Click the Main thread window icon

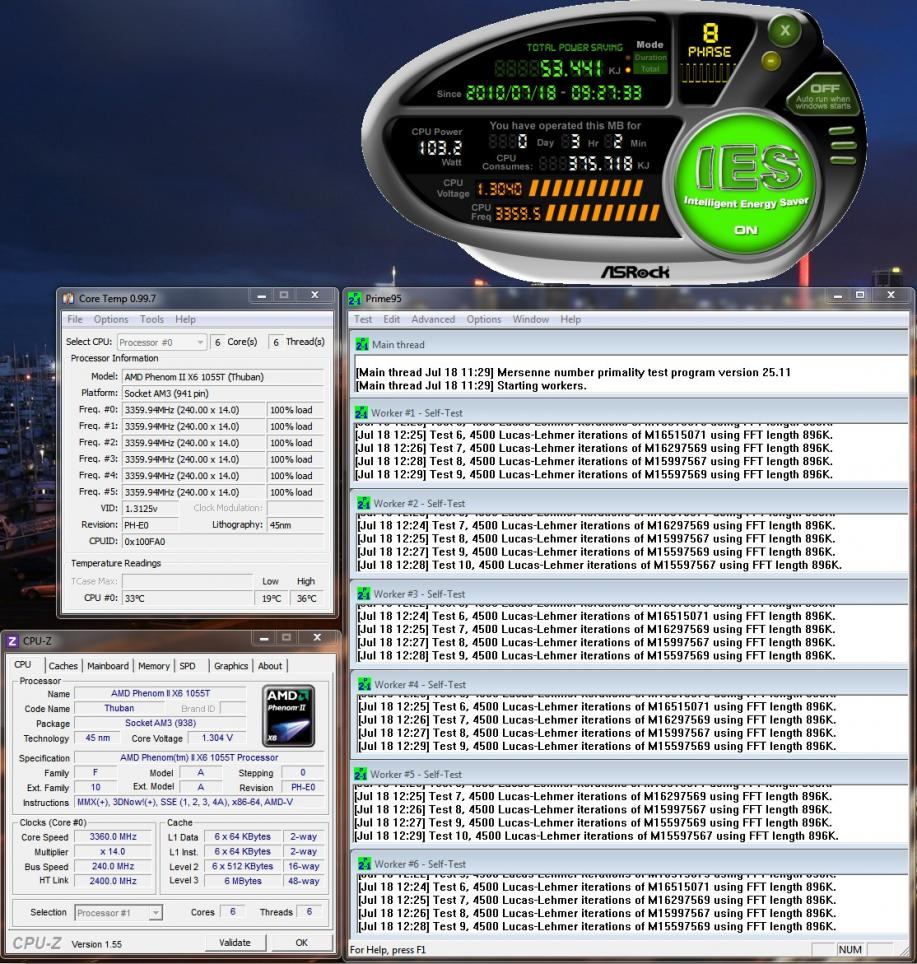click(x=362, y=345)
